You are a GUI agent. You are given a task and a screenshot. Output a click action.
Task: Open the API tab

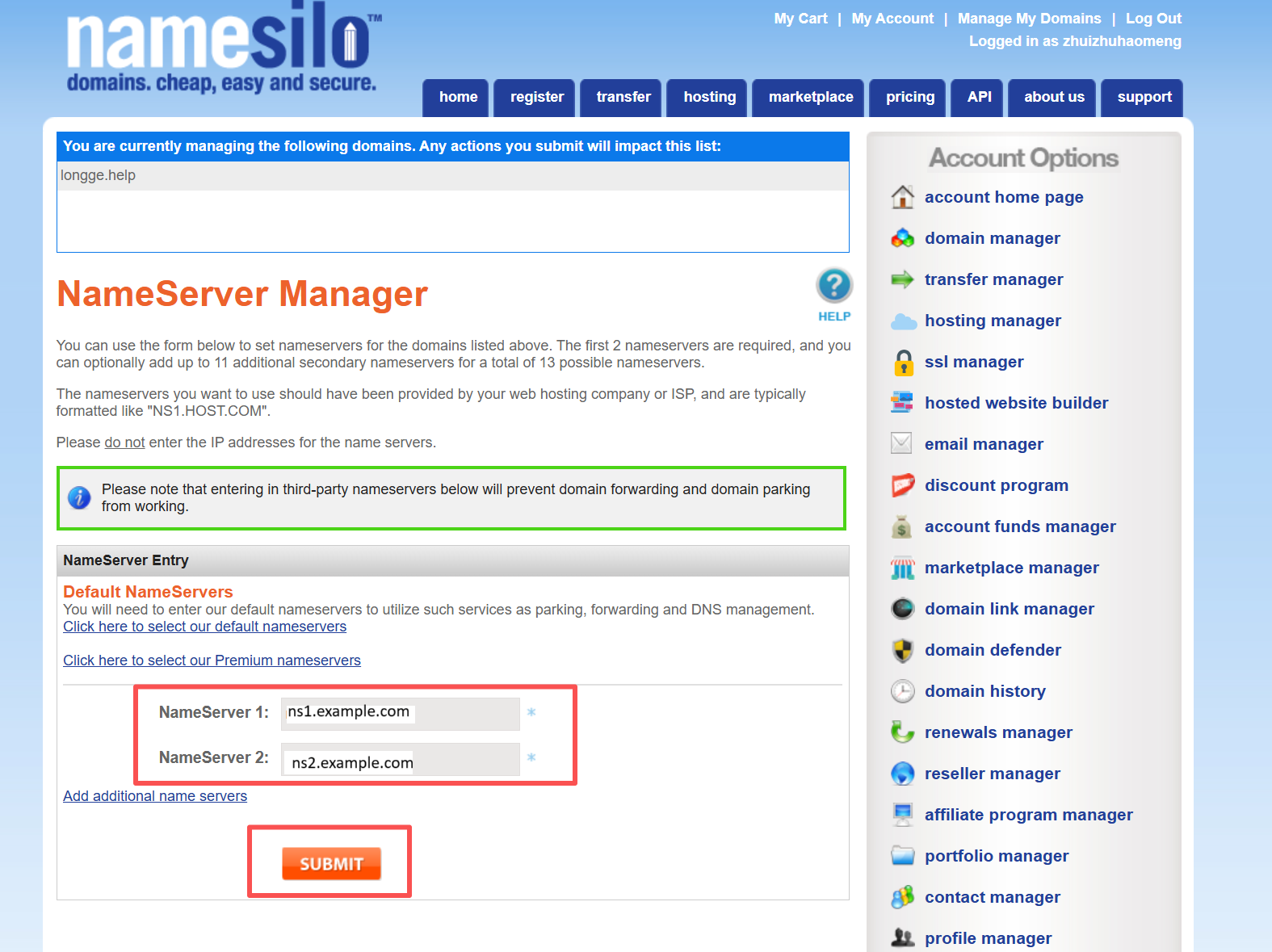(978, 98)
